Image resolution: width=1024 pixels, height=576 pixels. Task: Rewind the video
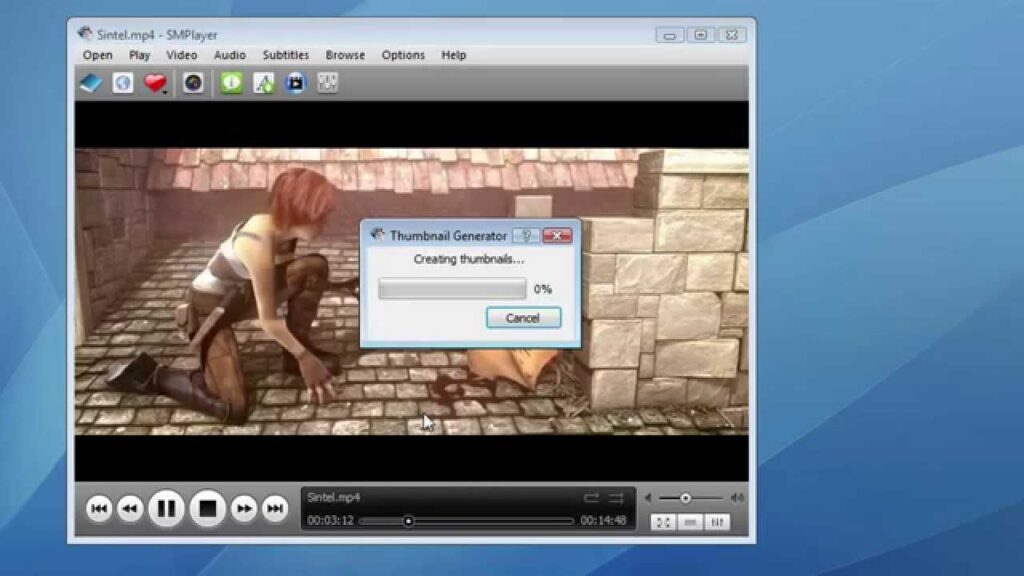(x=130, y=509)
